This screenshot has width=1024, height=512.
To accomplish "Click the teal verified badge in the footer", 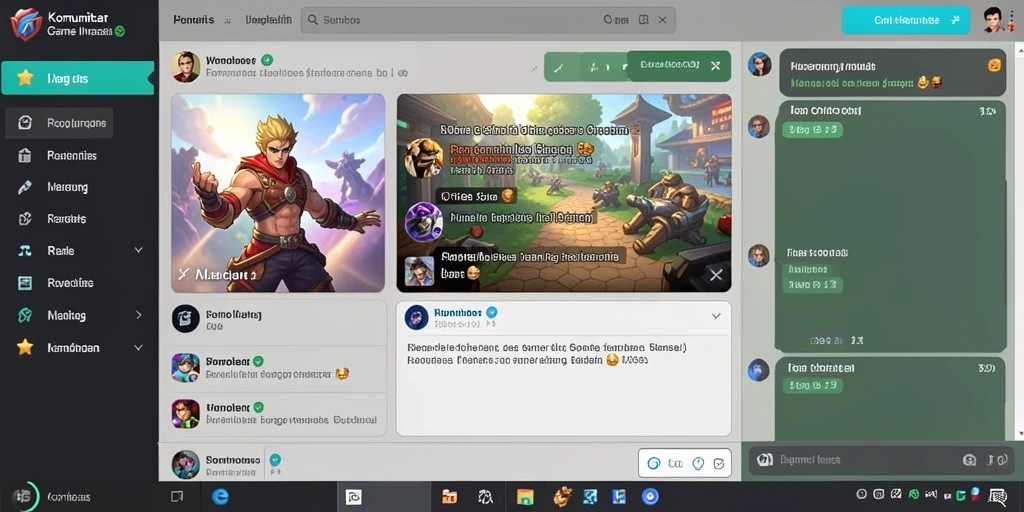I will (275, 459).
